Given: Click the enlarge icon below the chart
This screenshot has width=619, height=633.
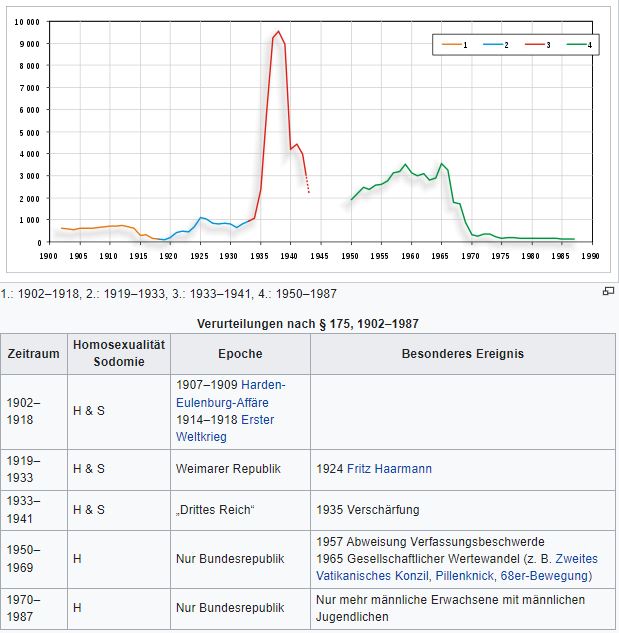Looking at the screenshot, I should coord(607,291).
